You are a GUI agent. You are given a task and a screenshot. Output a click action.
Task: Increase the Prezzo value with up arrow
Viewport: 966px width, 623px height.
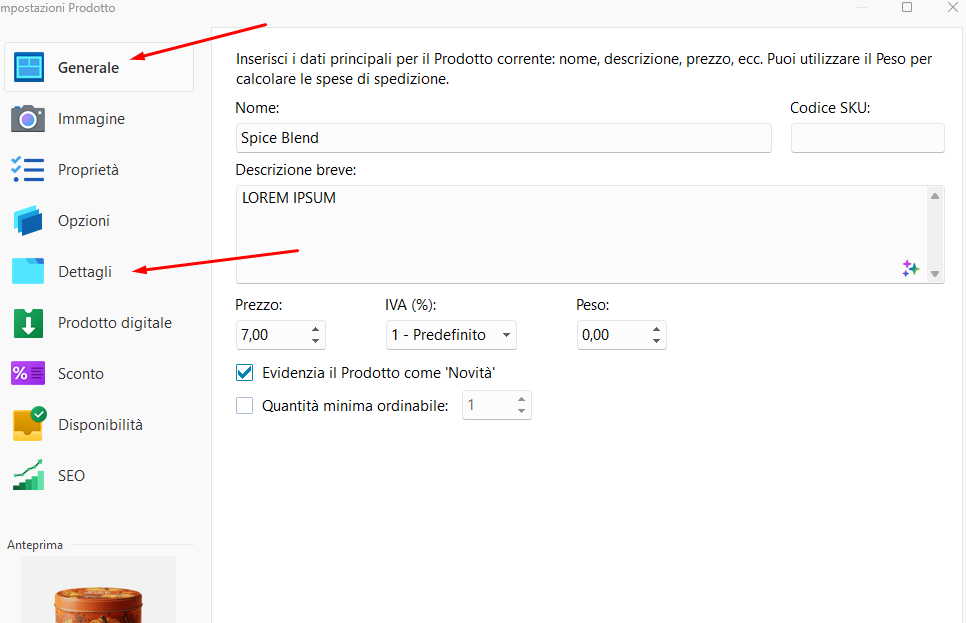coord(316,329)
